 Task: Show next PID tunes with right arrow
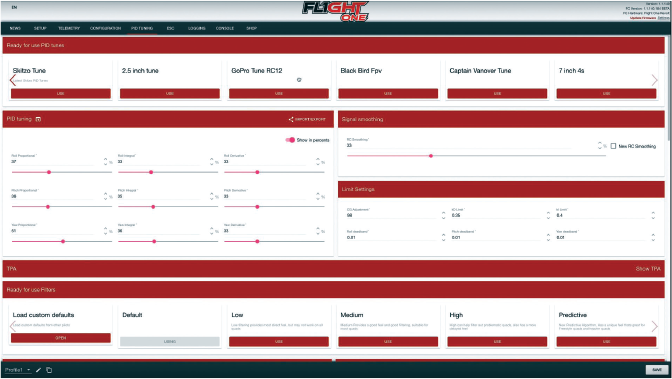pyautogui.click(x=654, y=80)
